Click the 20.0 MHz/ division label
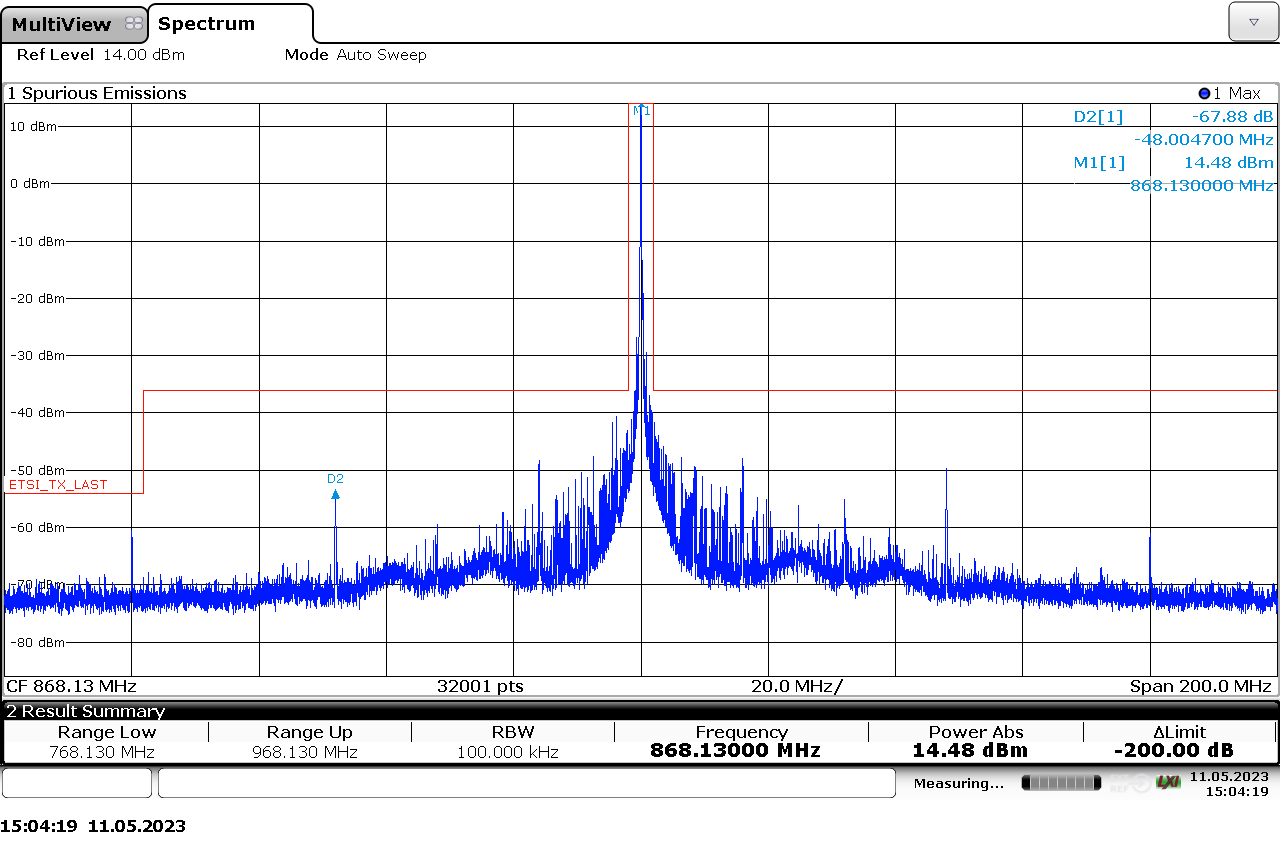The image size is (1280, 850). coord(797,686)
